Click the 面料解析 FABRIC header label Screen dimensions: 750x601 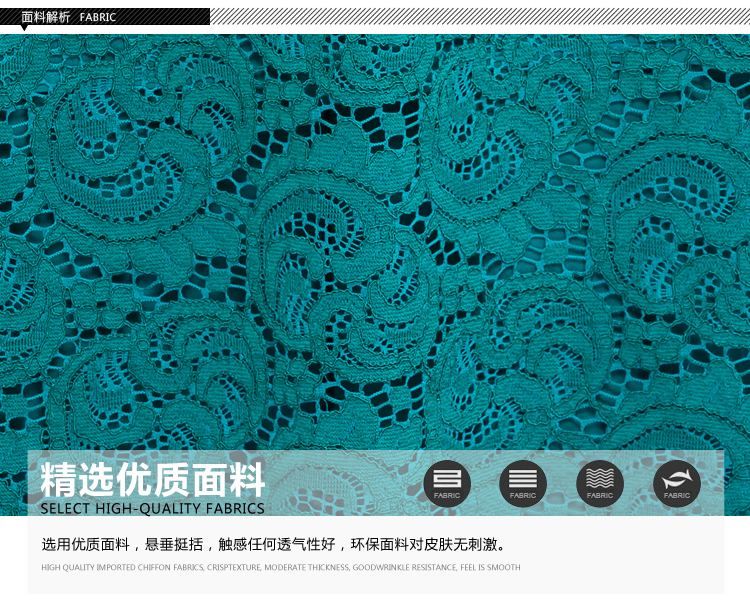(x=68, y=17)
